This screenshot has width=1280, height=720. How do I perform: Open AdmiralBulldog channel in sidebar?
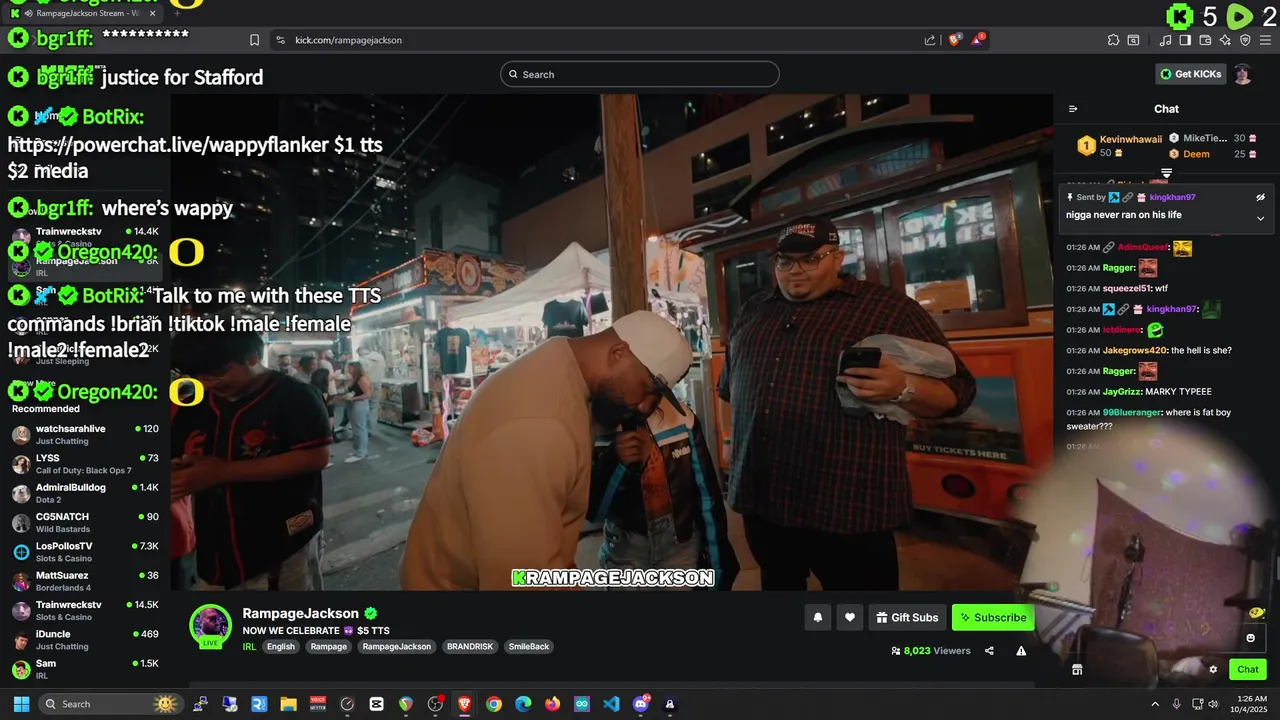click(x=85, y=493)
